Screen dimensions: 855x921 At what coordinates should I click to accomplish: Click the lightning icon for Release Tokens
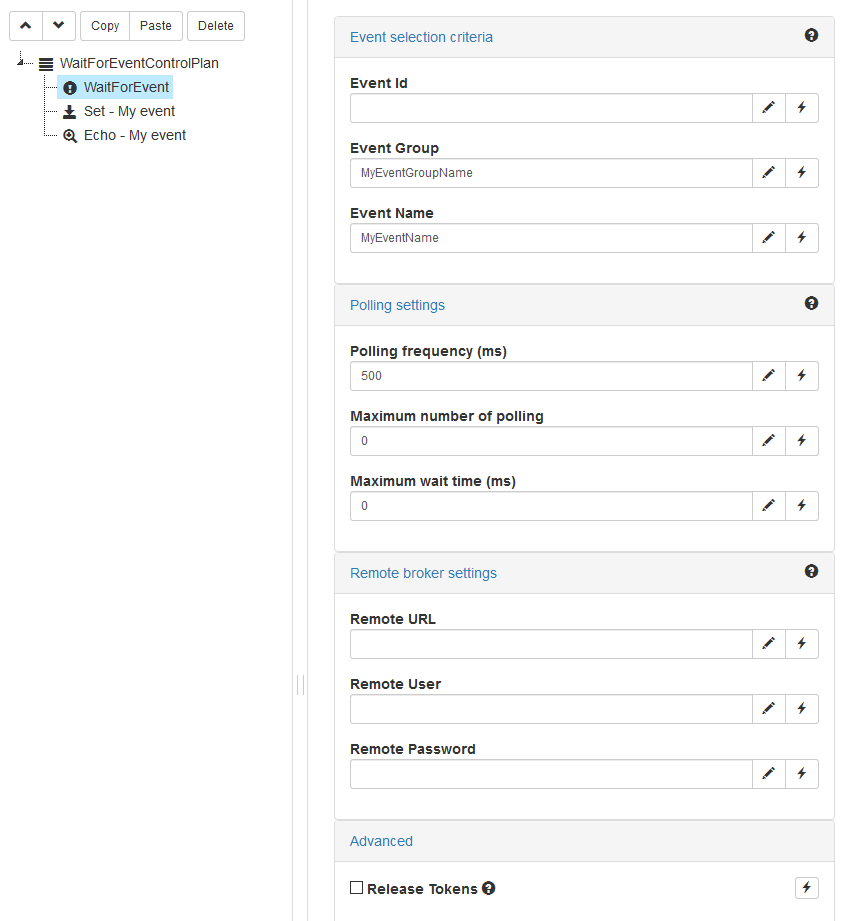point(807,888)
